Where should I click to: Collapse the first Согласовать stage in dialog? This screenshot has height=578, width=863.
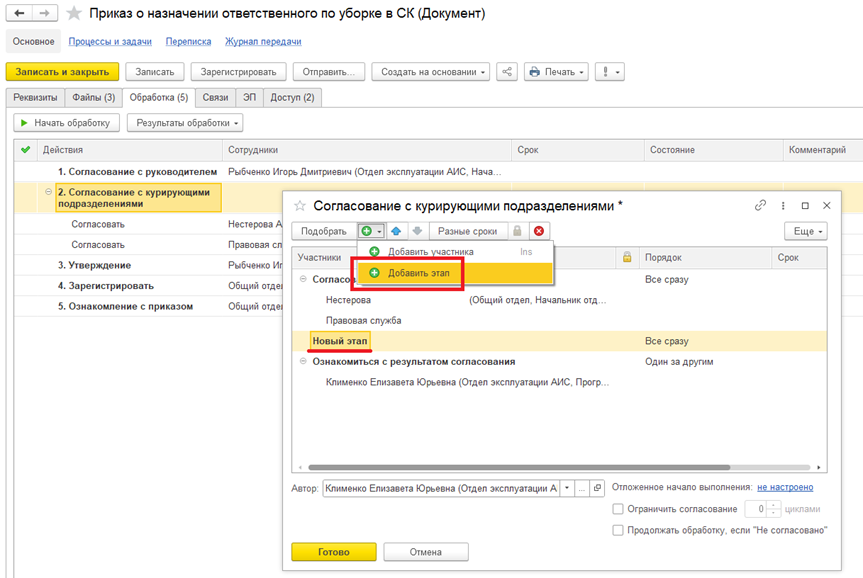click(303, 279)
